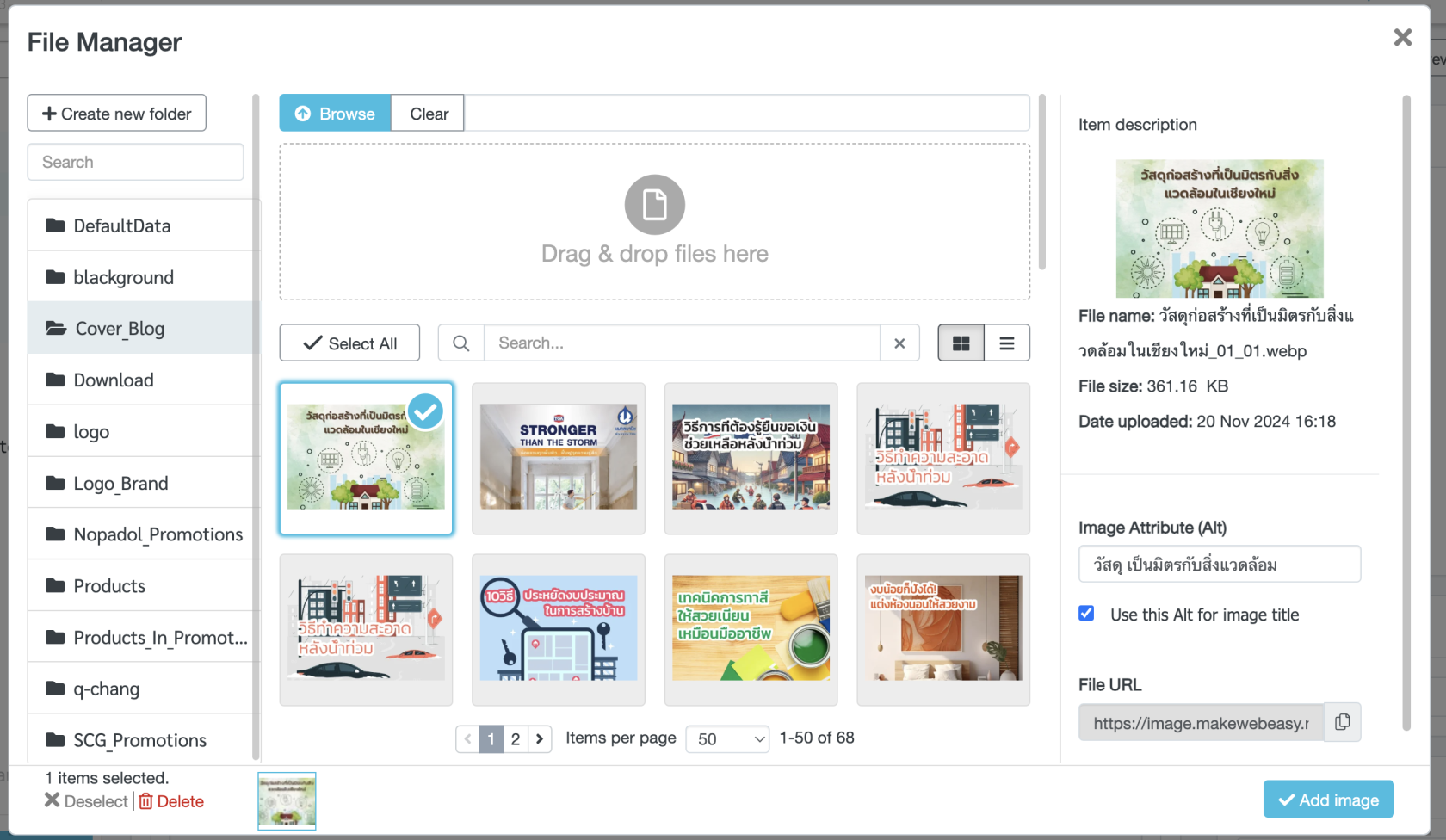The image size is (1446, 840).
Task: Clear the file search with X icon
Action: pyautogui.click(x=899, y=343)
